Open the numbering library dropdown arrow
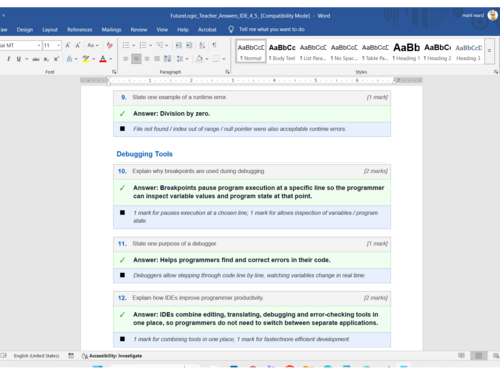500x375 pixels. coord(150,45)
